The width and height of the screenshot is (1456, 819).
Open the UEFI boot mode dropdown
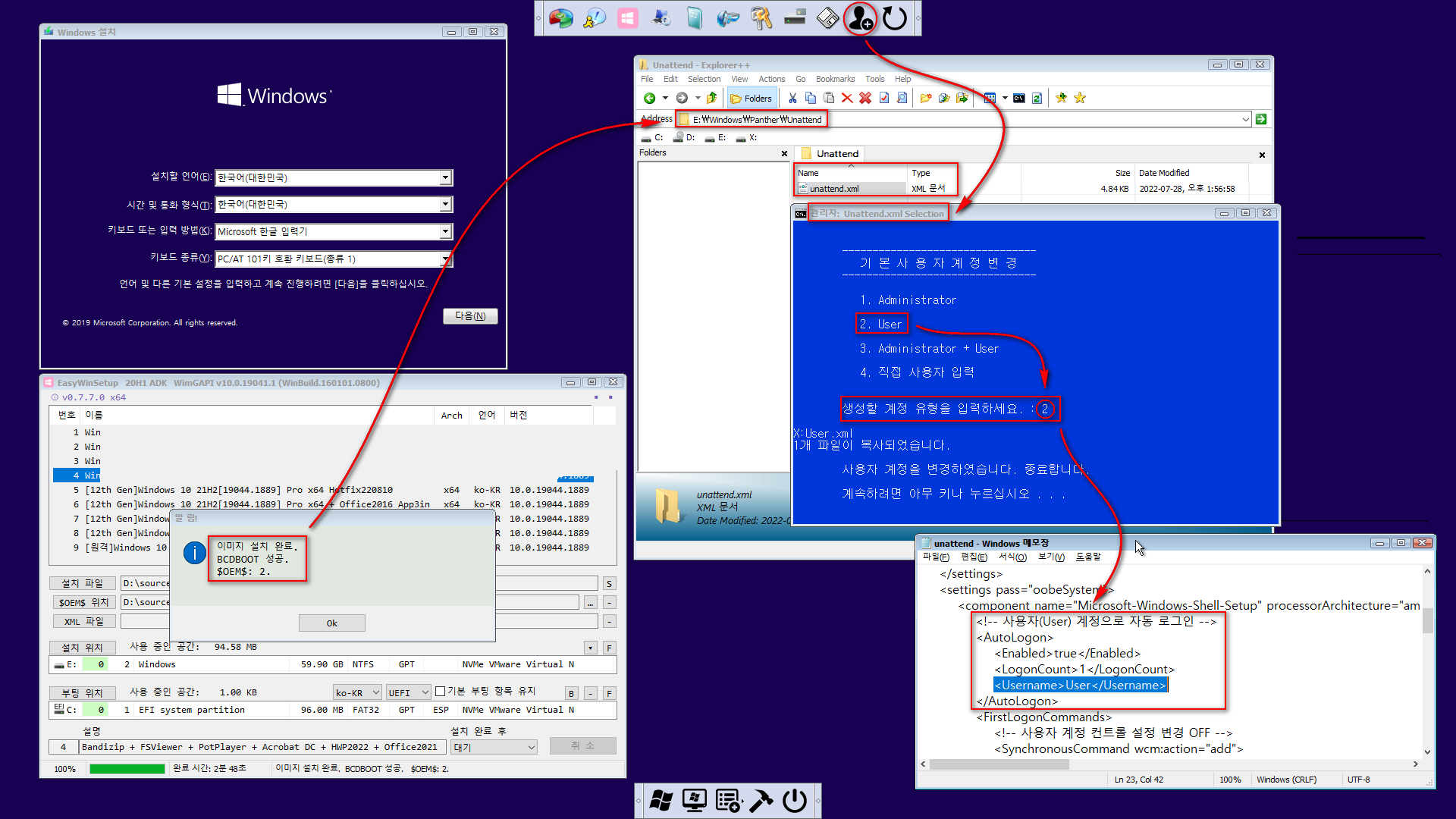pyautogui.click(x=409, y=692)
